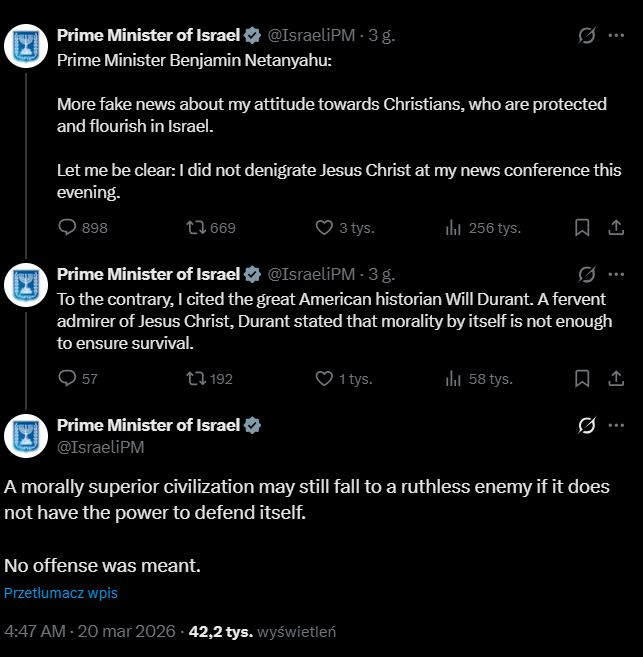Reply to the Will Durant tweet
This screenshot has height=657, width=643.
click(67, 379)
